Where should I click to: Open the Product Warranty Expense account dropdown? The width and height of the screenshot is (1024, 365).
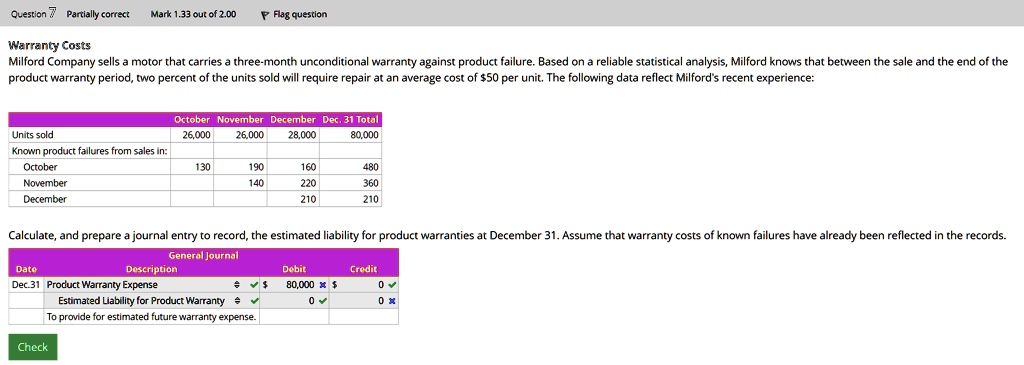(x=146, y=285)
